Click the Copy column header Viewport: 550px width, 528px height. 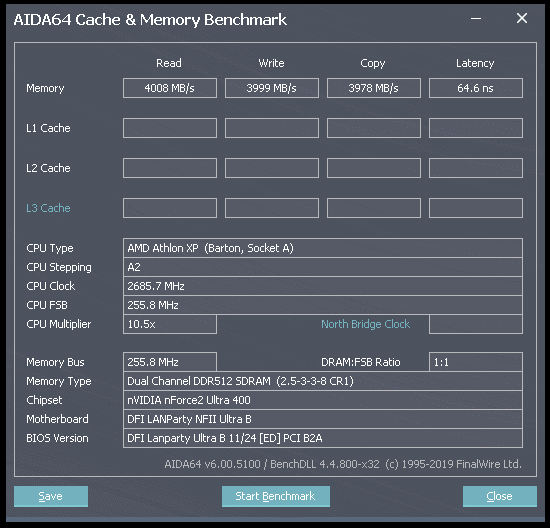tap(373, 64)
